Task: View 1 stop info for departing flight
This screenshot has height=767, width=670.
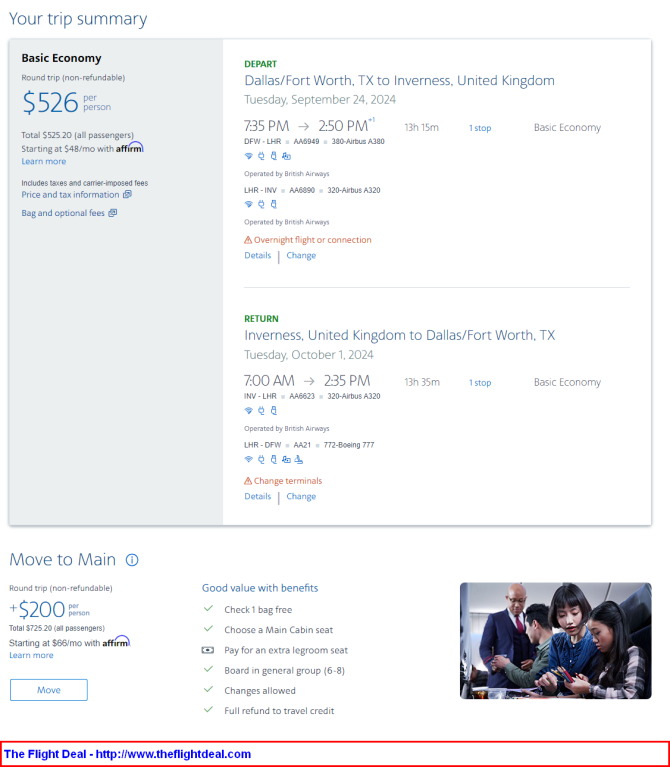Action: coord(480,128)
